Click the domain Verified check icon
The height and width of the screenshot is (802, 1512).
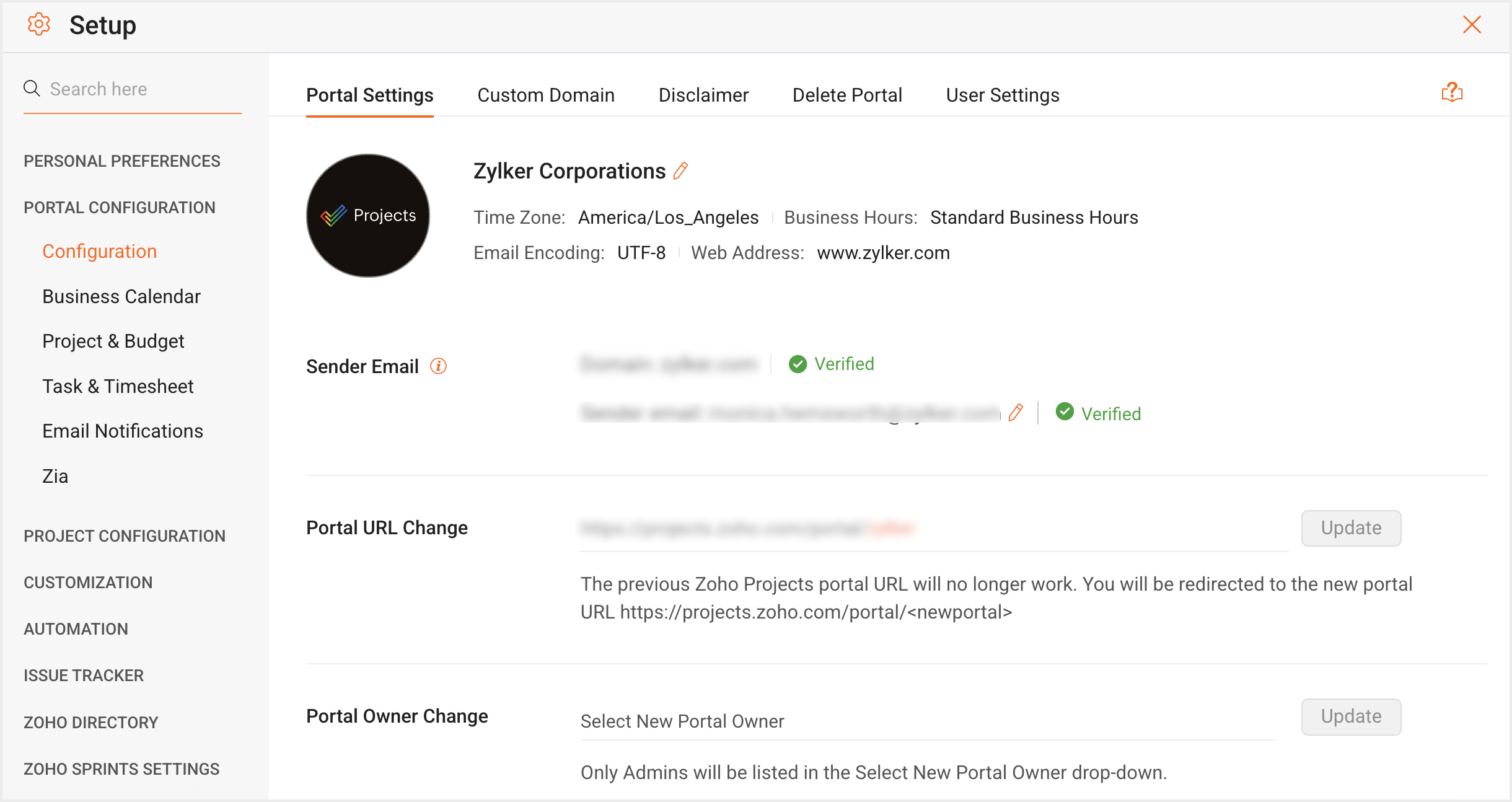[798, 364]
